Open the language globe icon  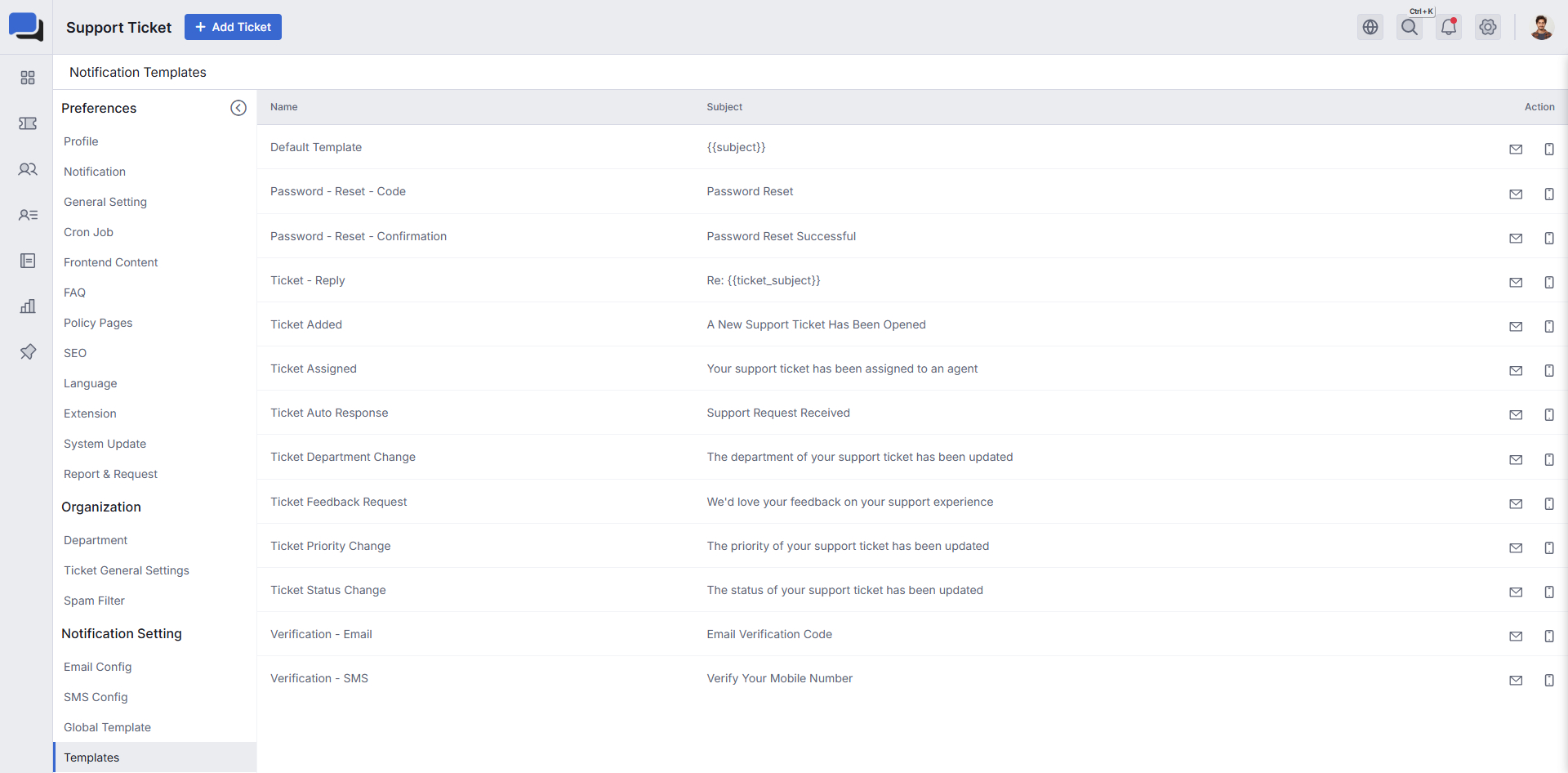[x=1370, y=27]
